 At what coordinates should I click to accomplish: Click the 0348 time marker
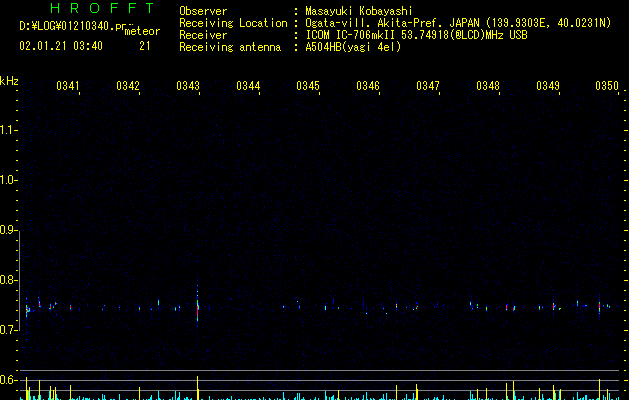click(488, 86)
